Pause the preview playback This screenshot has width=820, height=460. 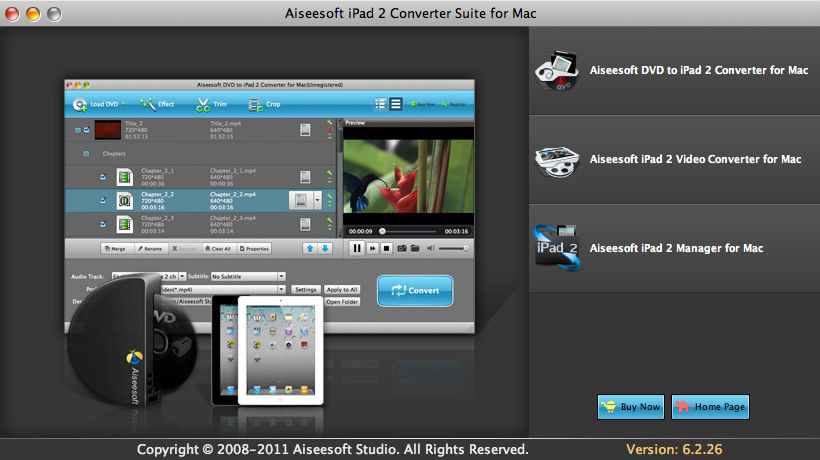coord(357,248)
